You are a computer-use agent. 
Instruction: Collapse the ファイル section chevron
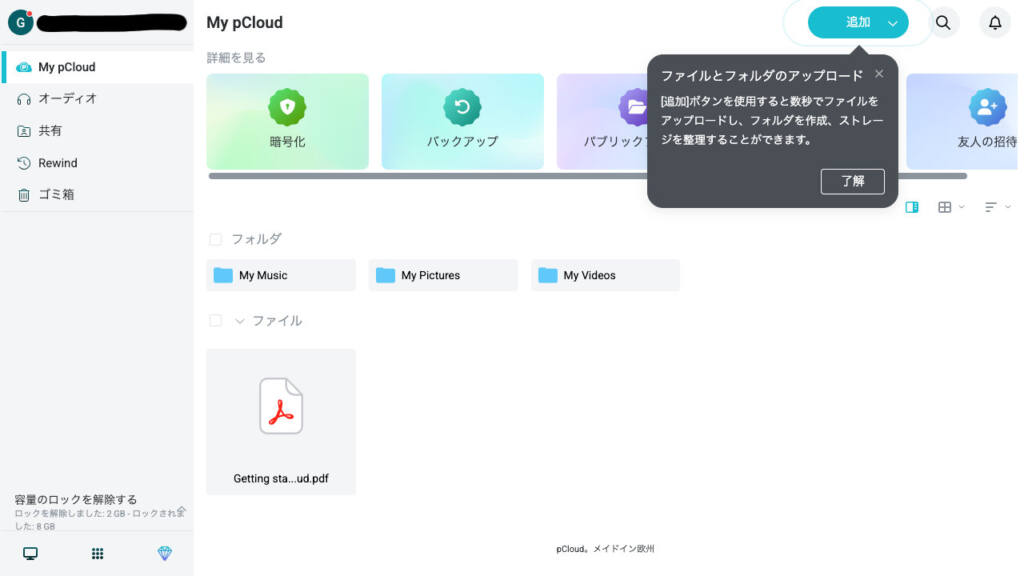(x=240, y=321)
